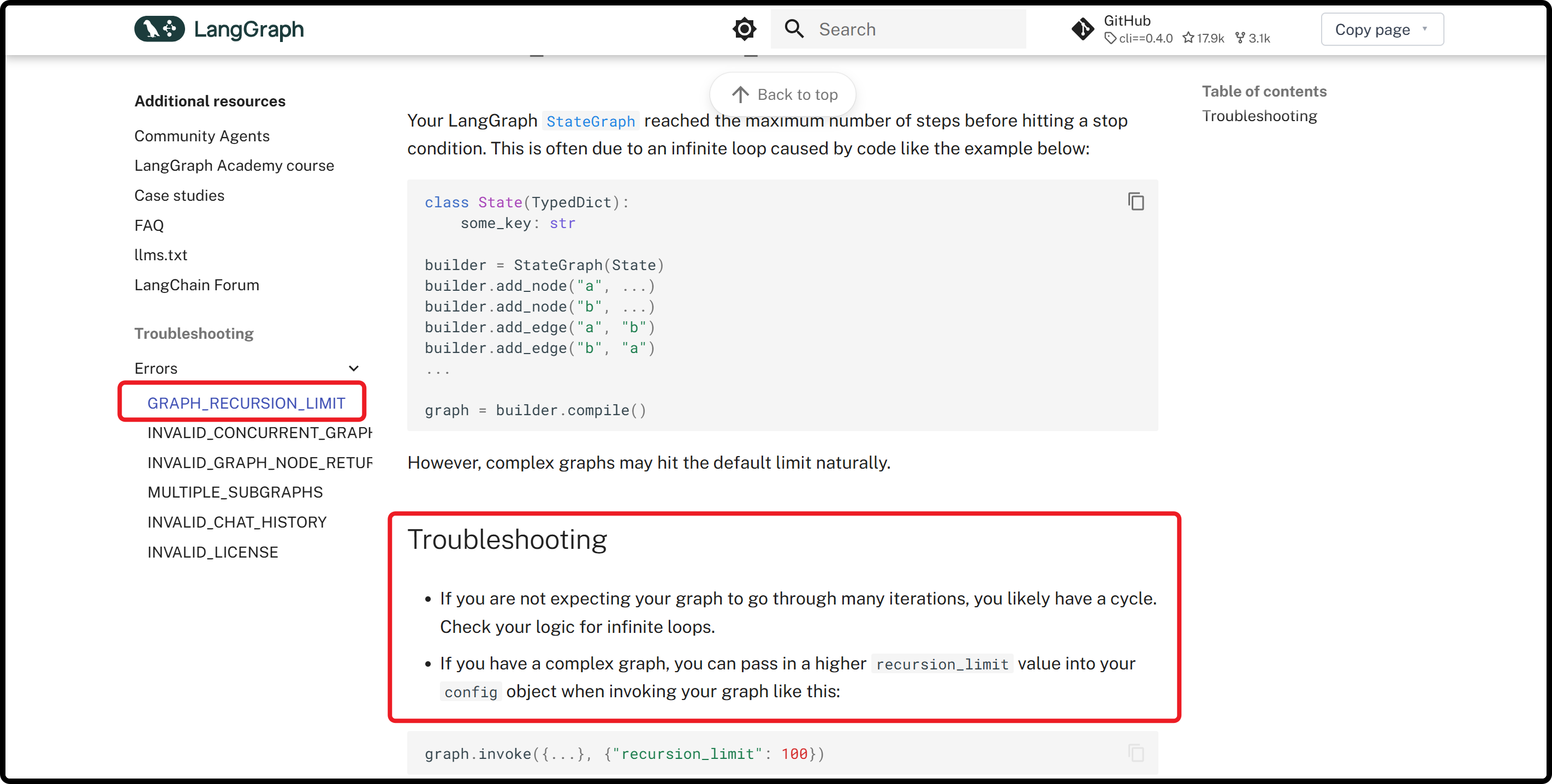Select GRAPH_RECURSION_LIMIT in sidebar
This screenshot has width=1552, height=784.
tap(246, 403)
